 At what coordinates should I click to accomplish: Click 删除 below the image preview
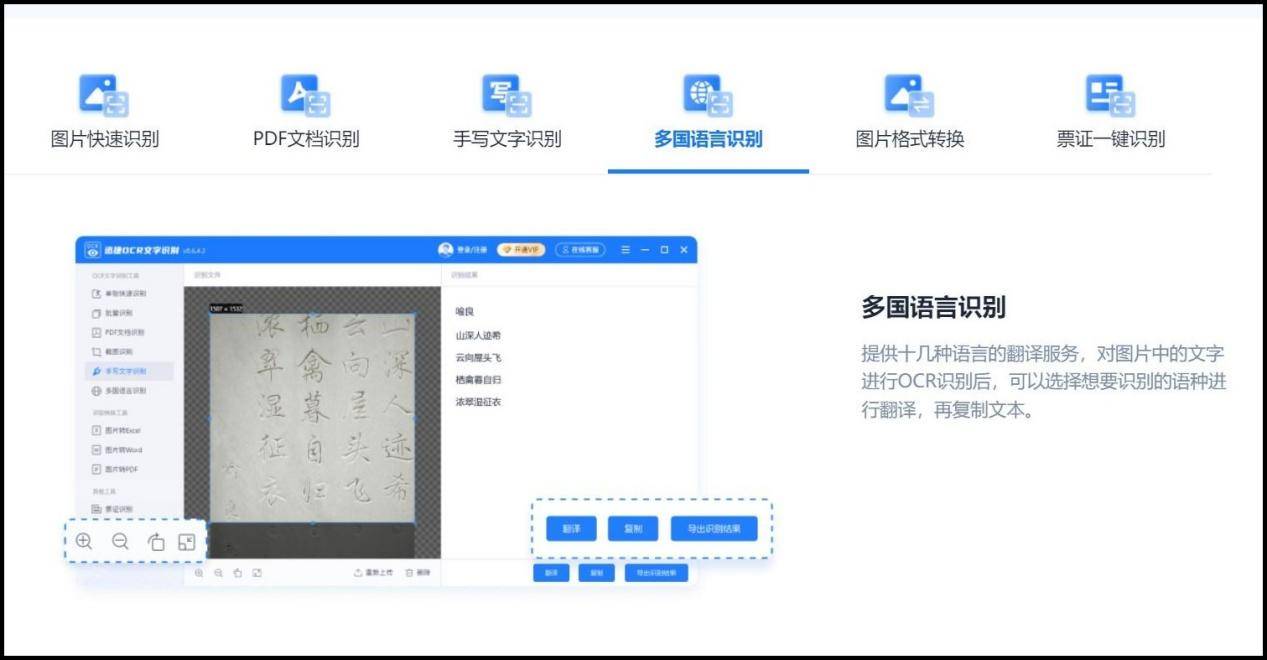coord(418,573)
